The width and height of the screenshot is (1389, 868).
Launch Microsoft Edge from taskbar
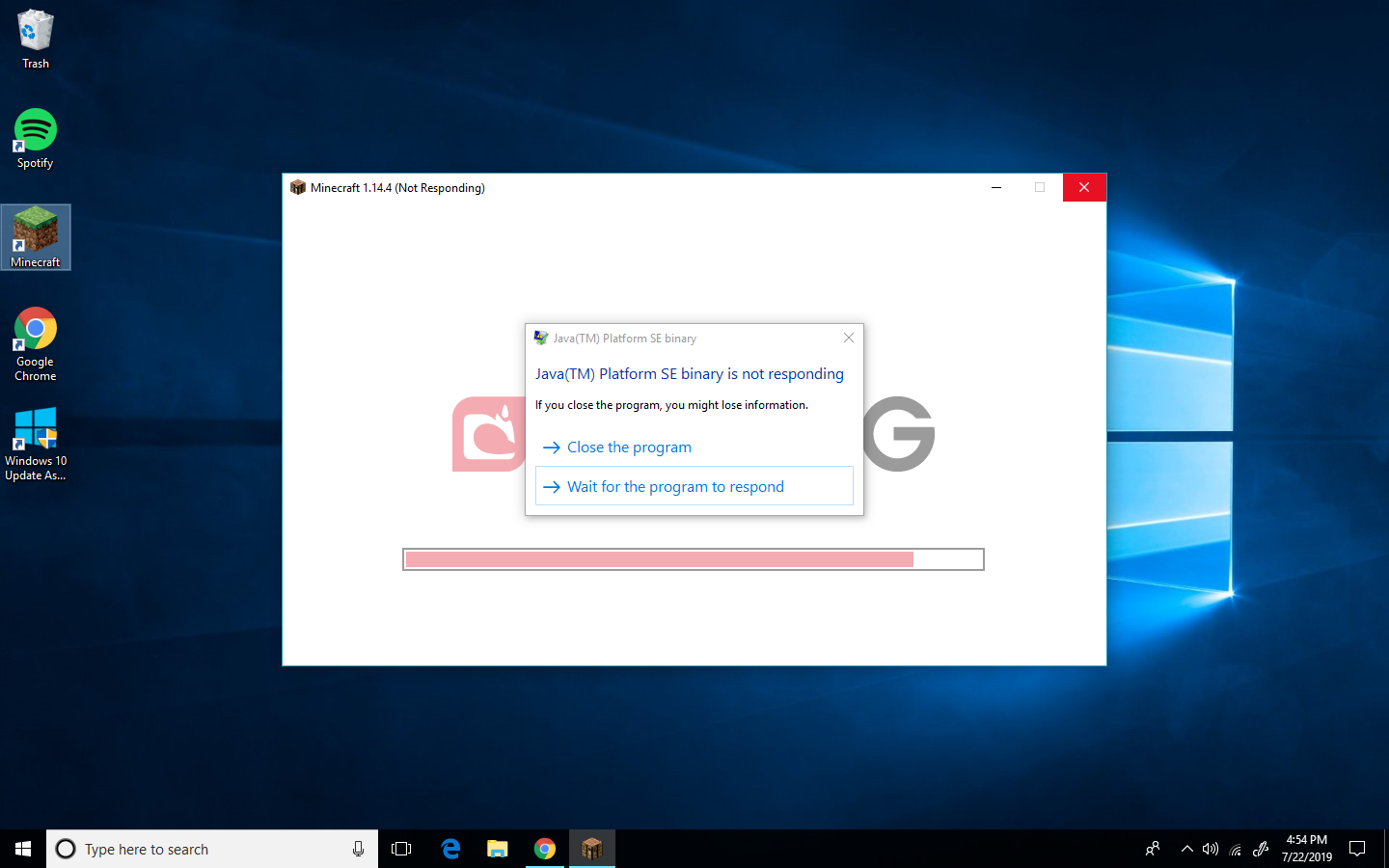tap(450, 849)
